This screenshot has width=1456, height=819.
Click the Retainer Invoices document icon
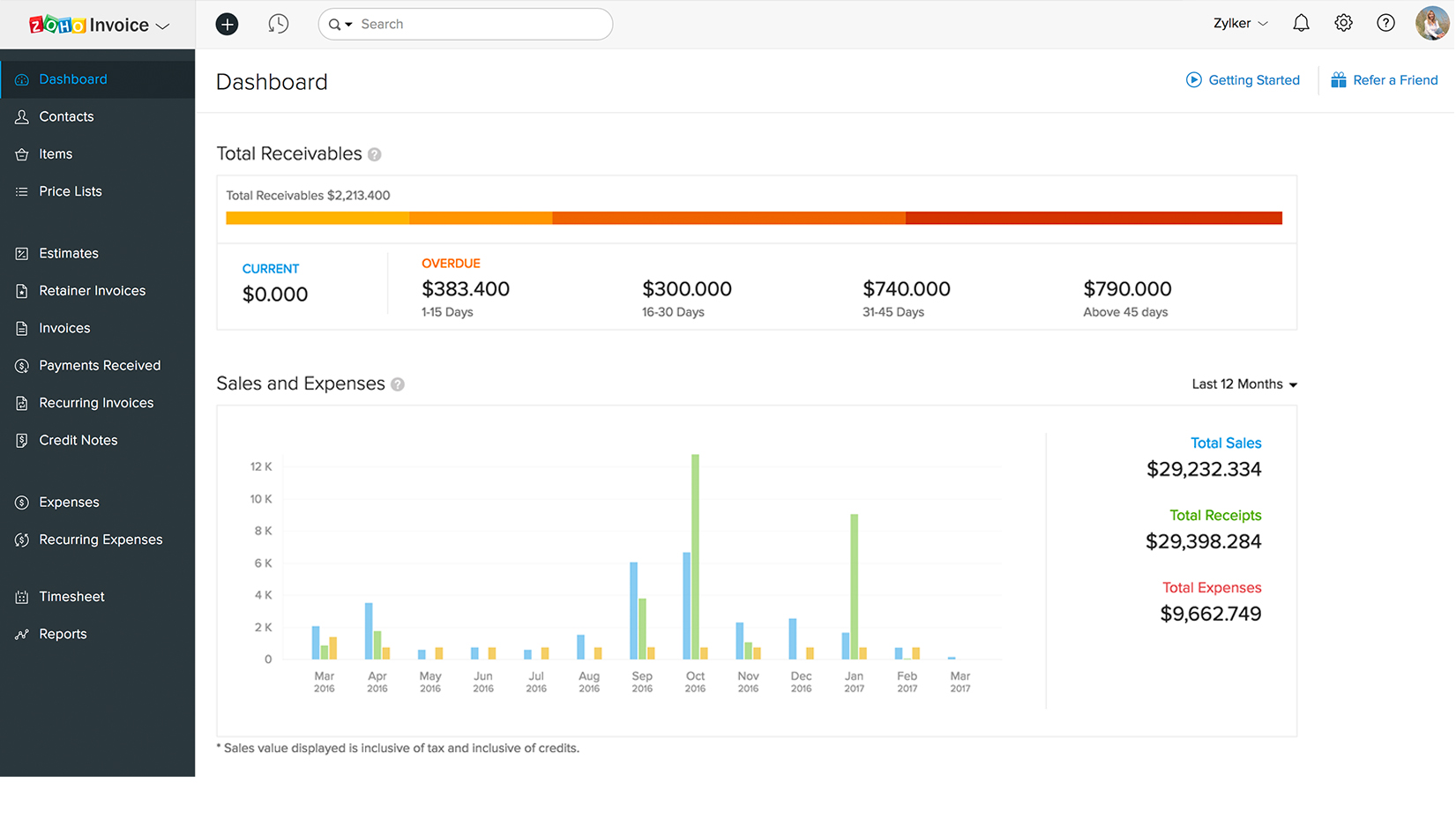22,291
